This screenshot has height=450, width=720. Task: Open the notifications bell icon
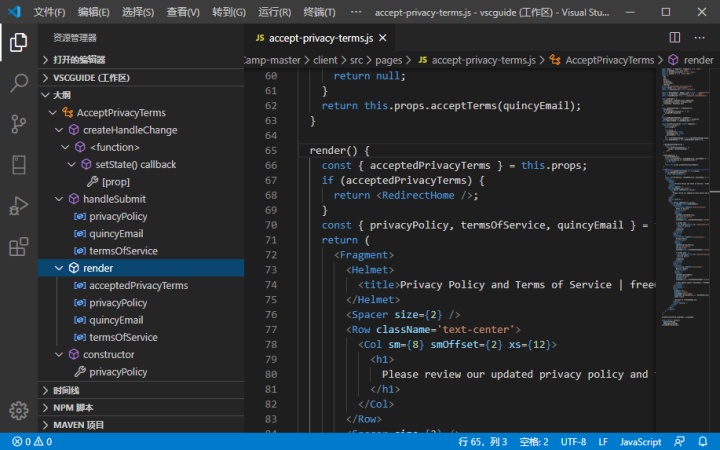pyautogui.click(x=703, y=442)
